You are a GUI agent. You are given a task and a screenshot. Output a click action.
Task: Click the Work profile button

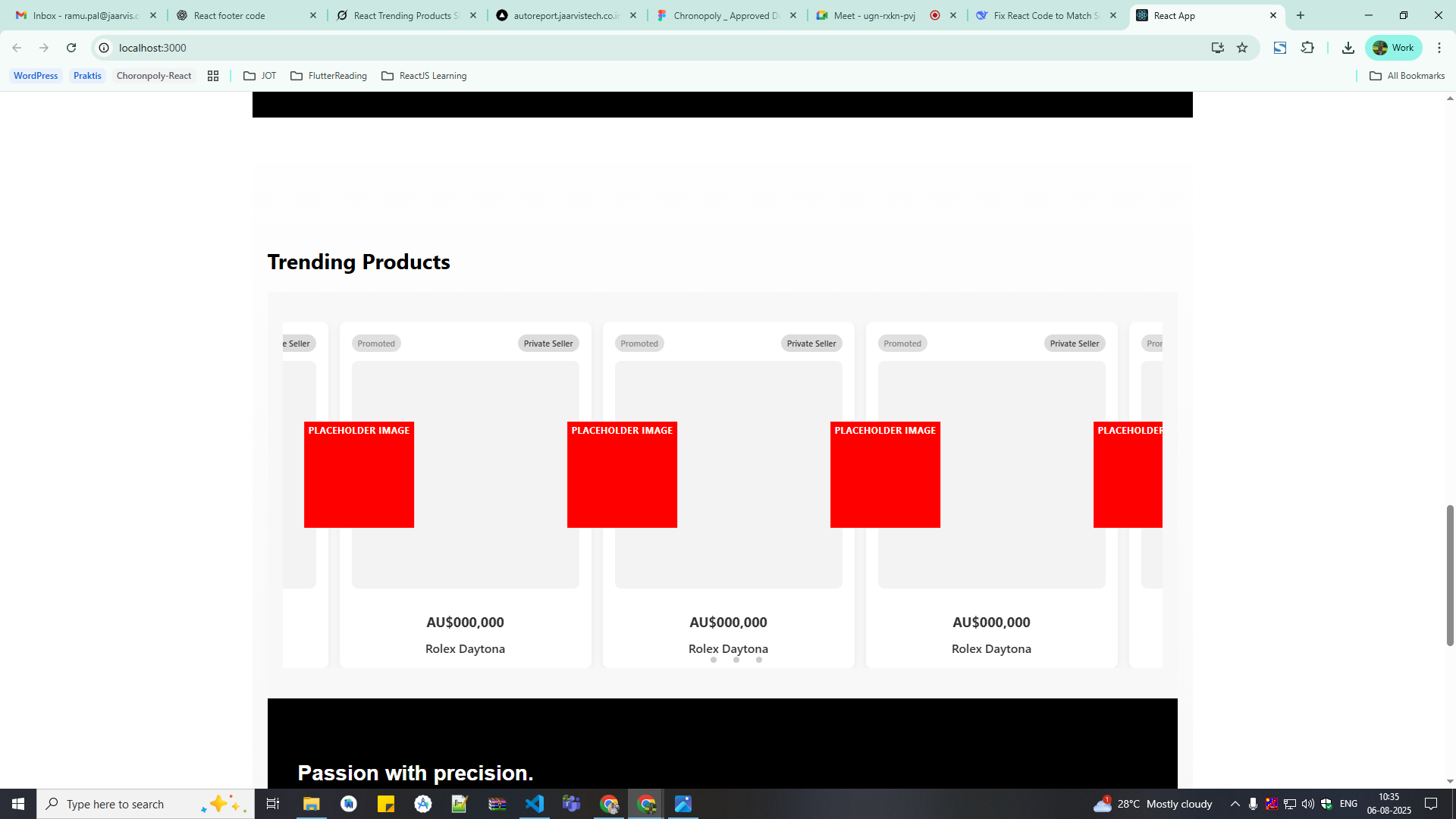click(x=1394, y=48)
